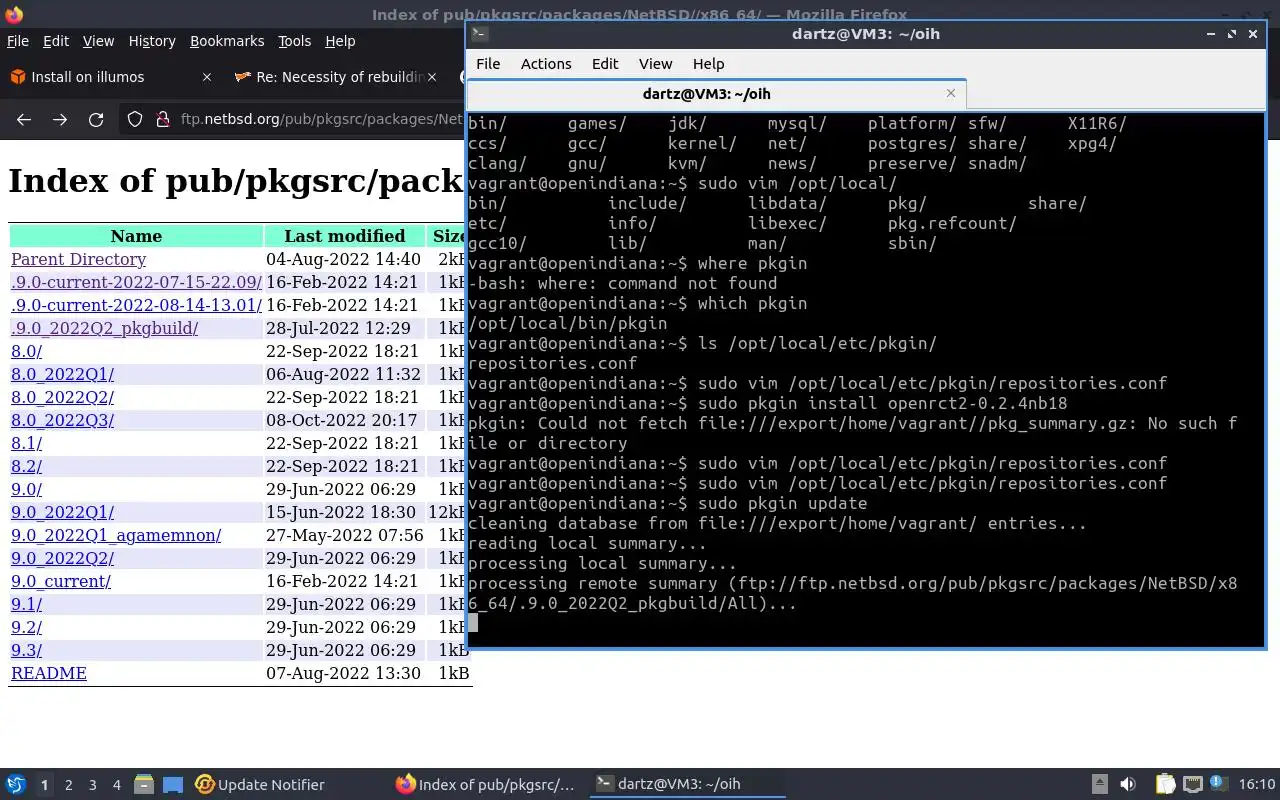Click the Firefox back arrow button
This screenshot has height=800, width=1280.
pos(24,119)
